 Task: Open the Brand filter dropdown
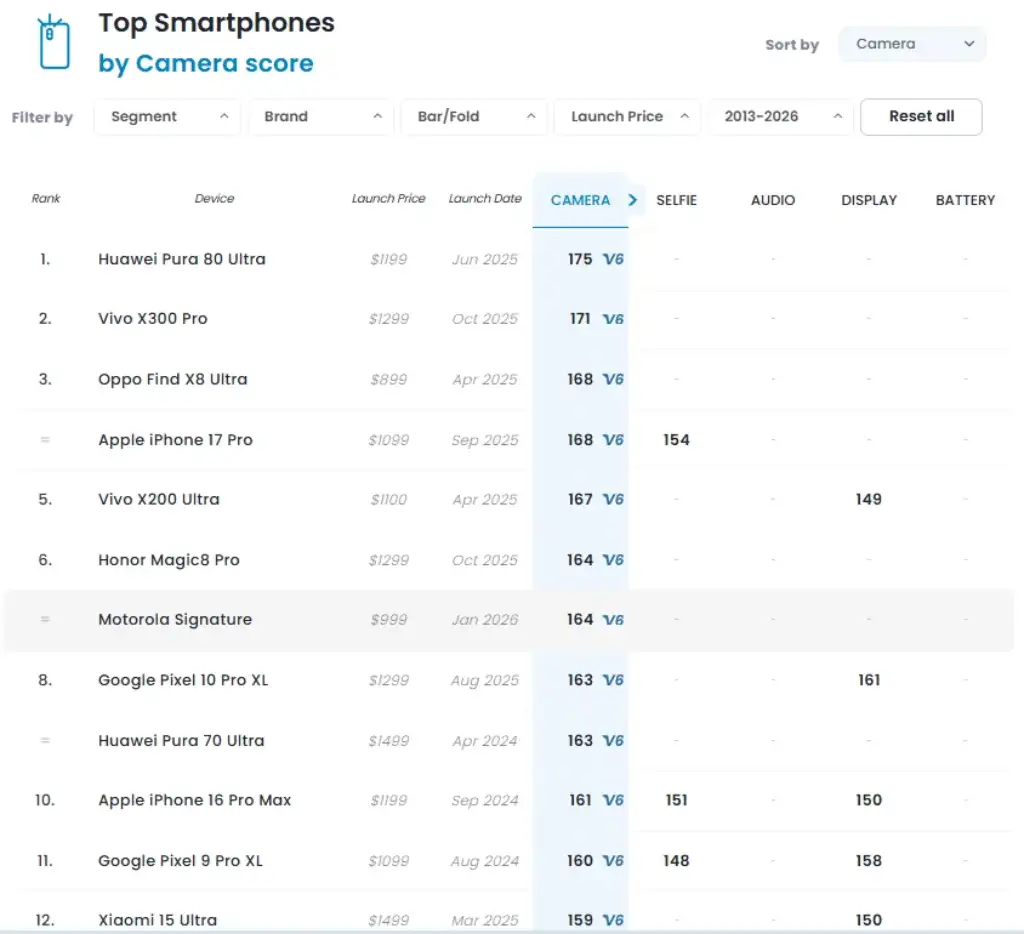pos(321,117)
